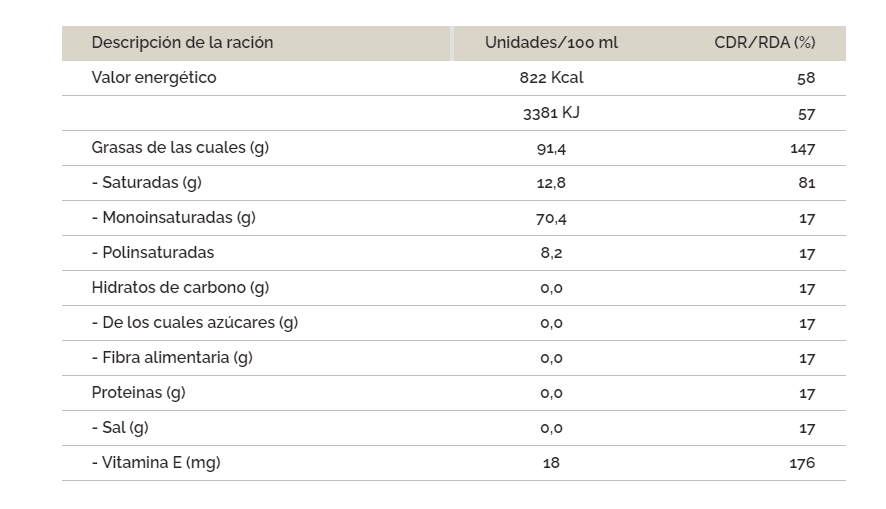This screenshot has width=886, height=509.
Task: Select the '- Fibra alimentaria (g)' row label
Action: click(x=171, y=358)
